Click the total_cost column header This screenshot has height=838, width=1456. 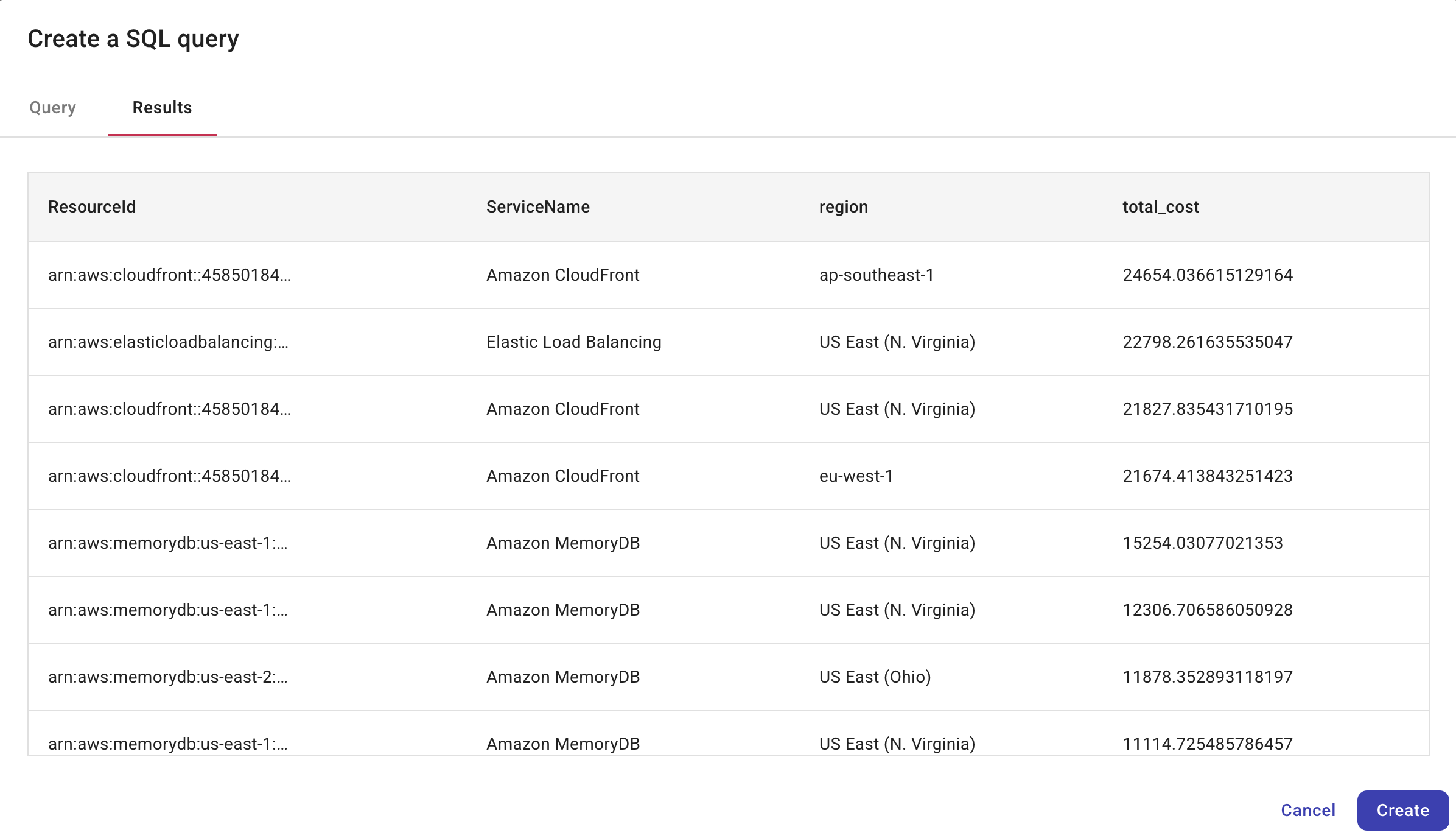coord(1160,207)
